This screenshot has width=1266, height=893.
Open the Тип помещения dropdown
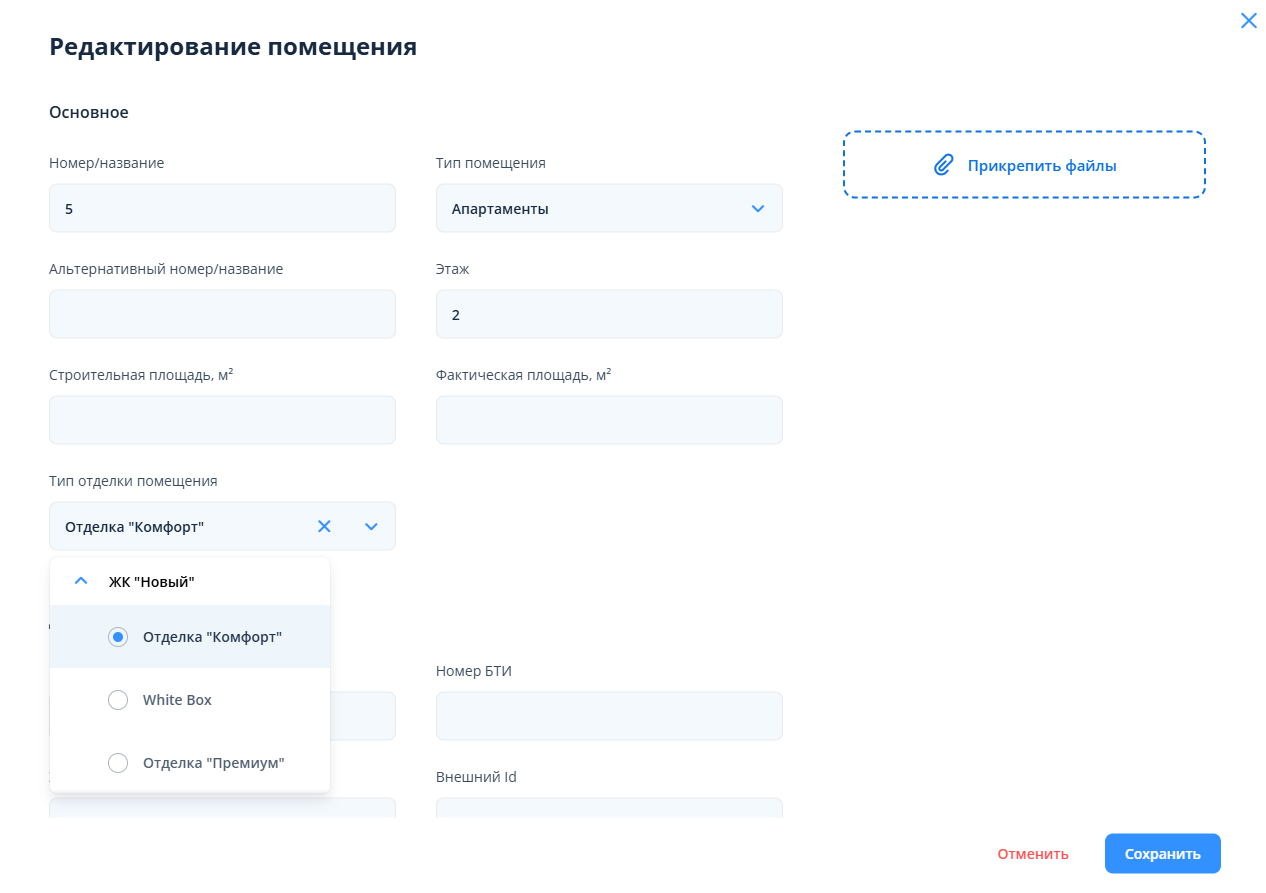click(608, 209)
